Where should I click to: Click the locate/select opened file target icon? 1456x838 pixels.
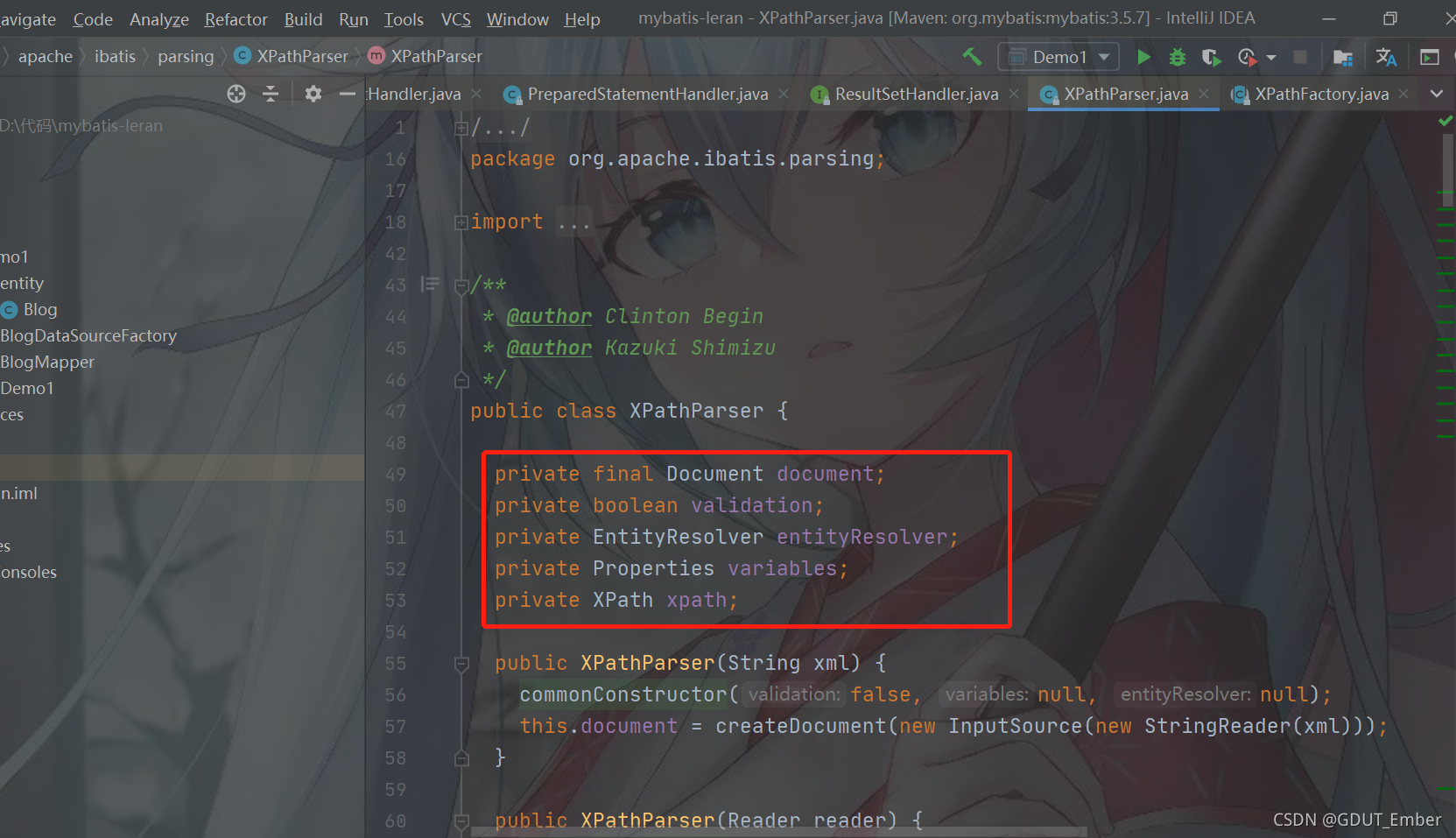click(x=236, y=94)
